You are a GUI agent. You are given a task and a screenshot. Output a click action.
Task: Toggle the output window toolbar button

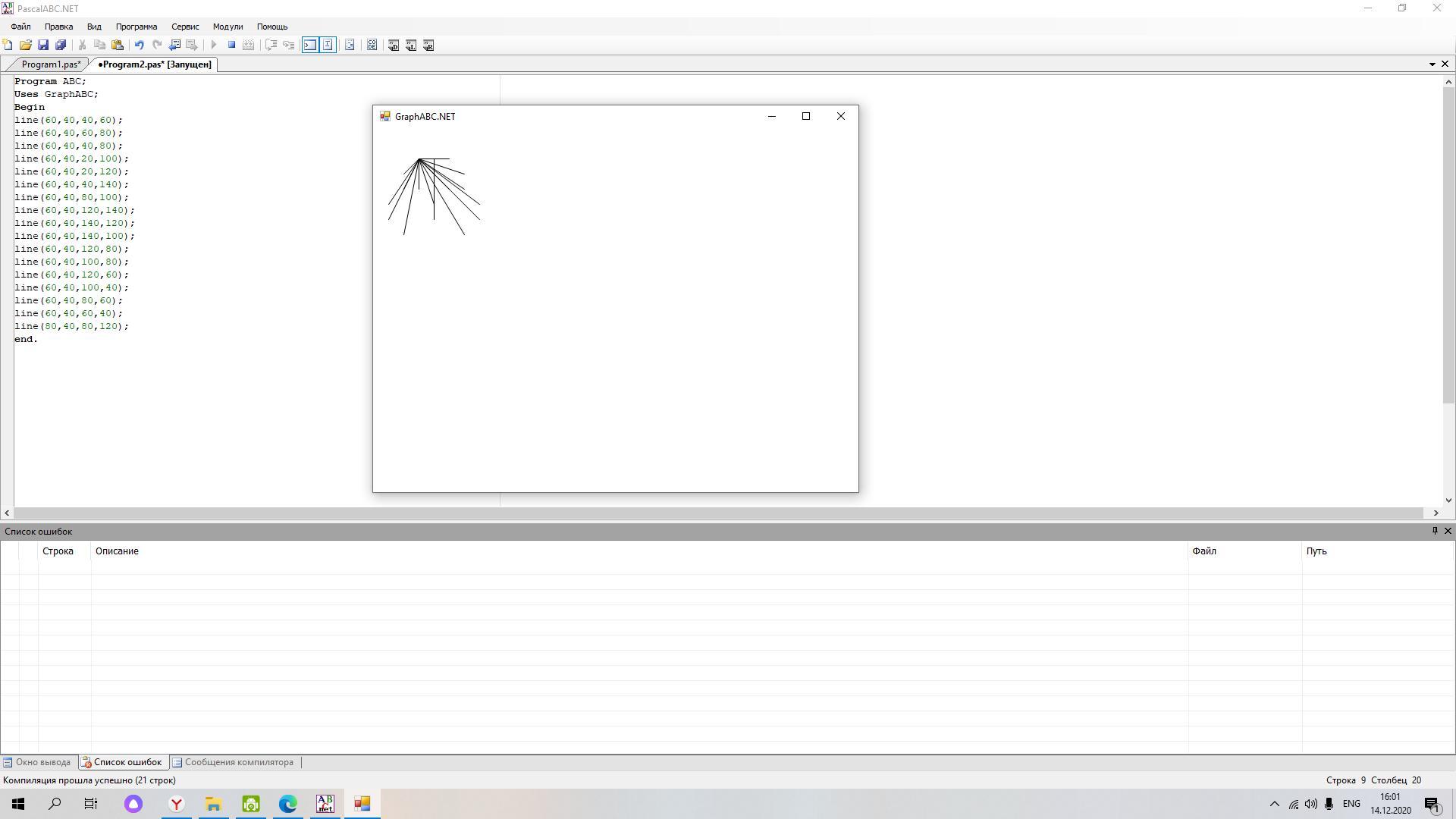click(x=310, y=45)
